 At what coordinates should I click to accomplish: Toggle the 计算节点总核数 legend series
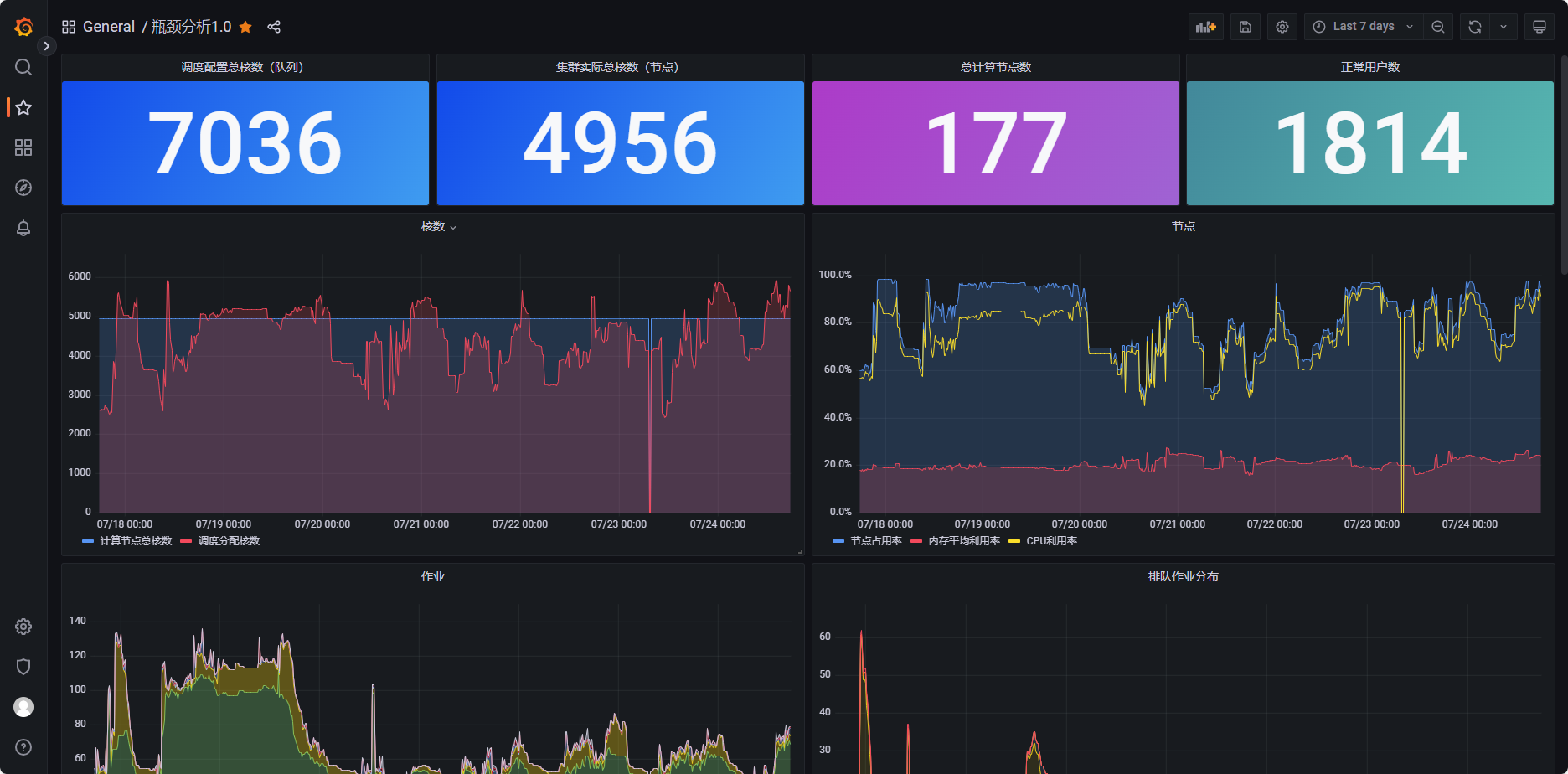point(136,541)
